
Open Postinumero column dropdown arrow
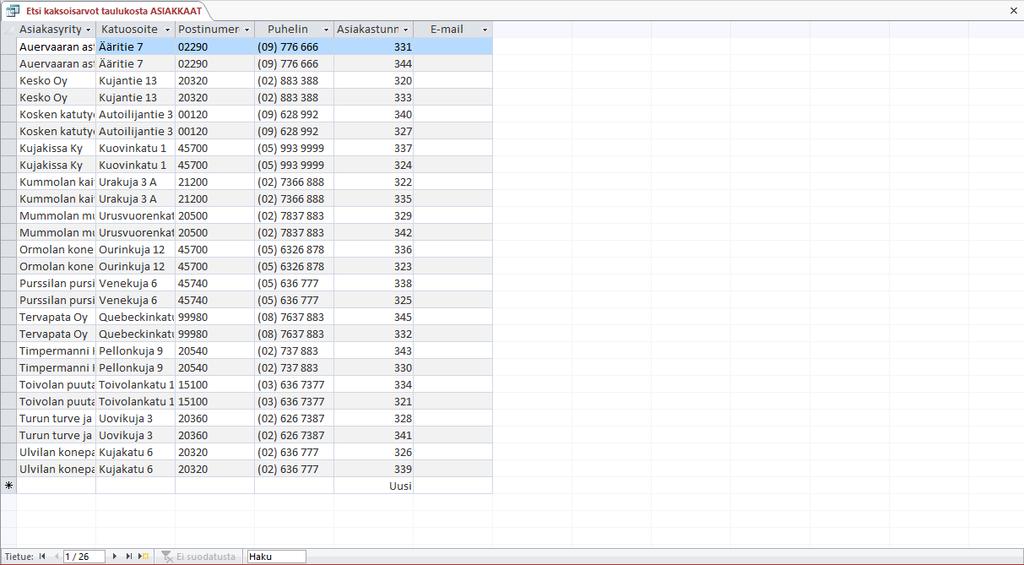pyautogui.click(x=246, y=30)
